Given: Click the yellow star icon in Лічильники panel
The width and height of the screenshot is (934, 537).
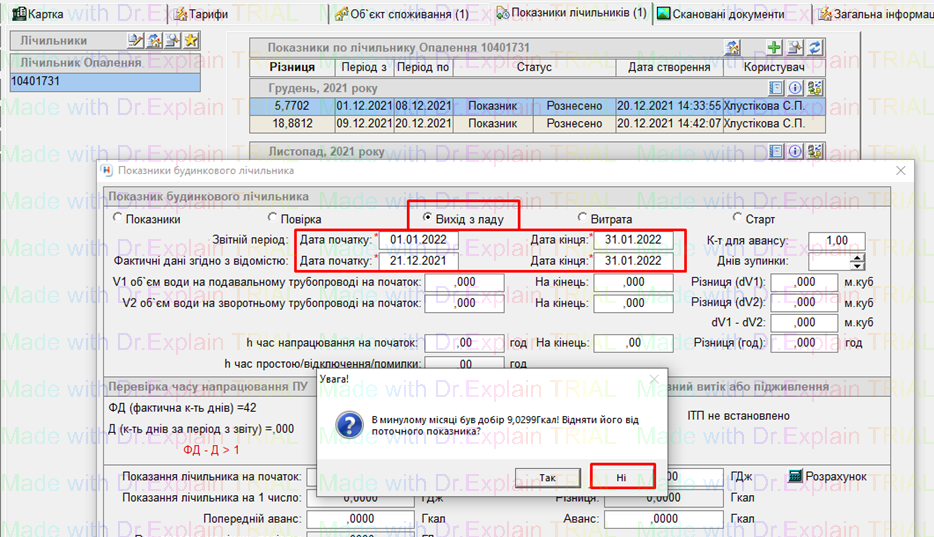Looking at the screenshot, I should (191, 41).
